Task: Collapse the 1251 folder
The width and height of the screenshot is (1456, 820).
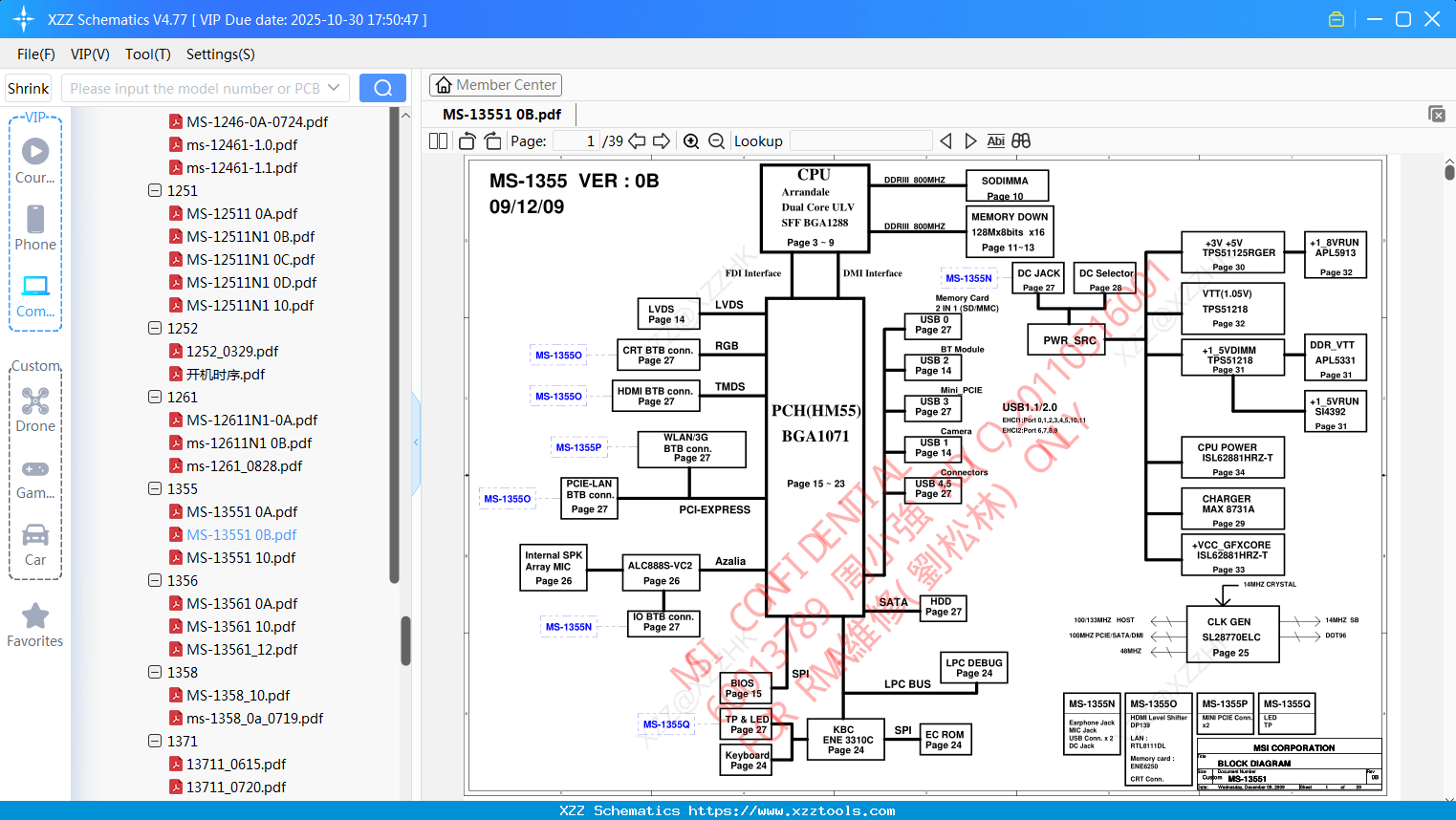Action: pos(155,190)
